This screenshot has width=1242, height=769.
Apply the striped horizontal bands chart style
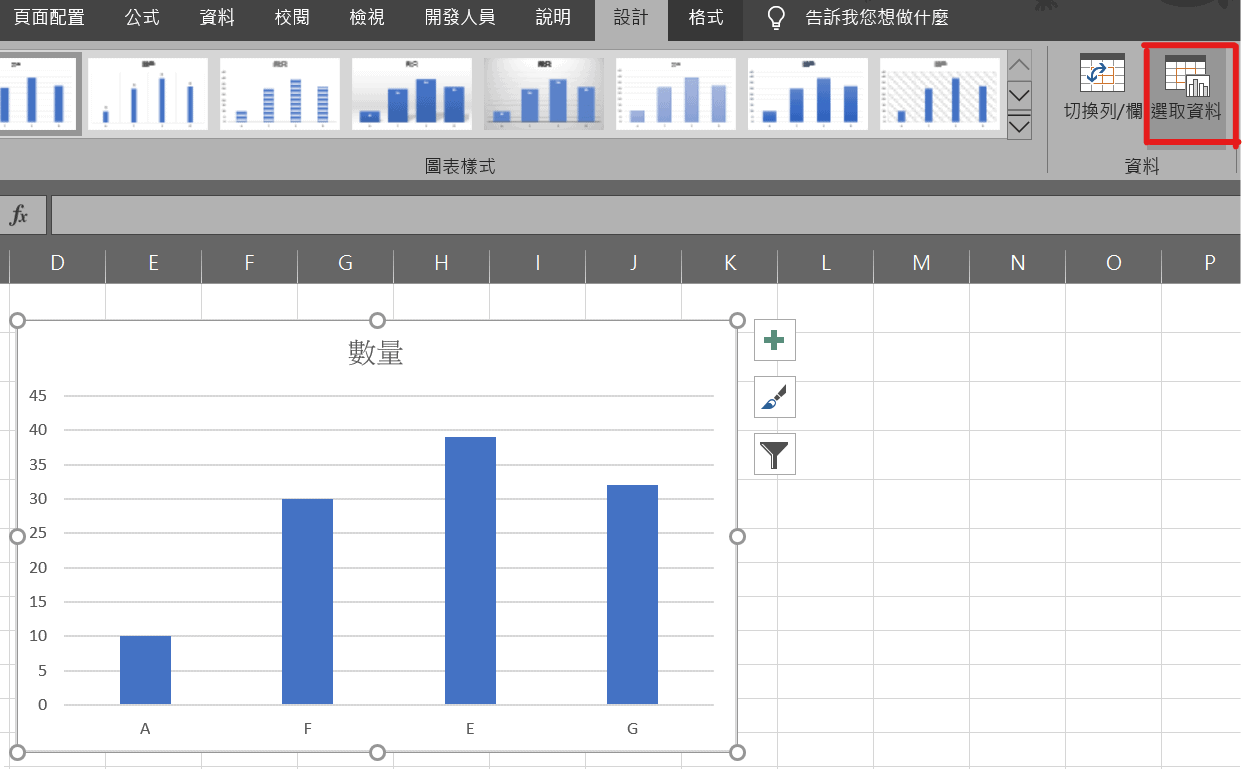tap(279, 93)
